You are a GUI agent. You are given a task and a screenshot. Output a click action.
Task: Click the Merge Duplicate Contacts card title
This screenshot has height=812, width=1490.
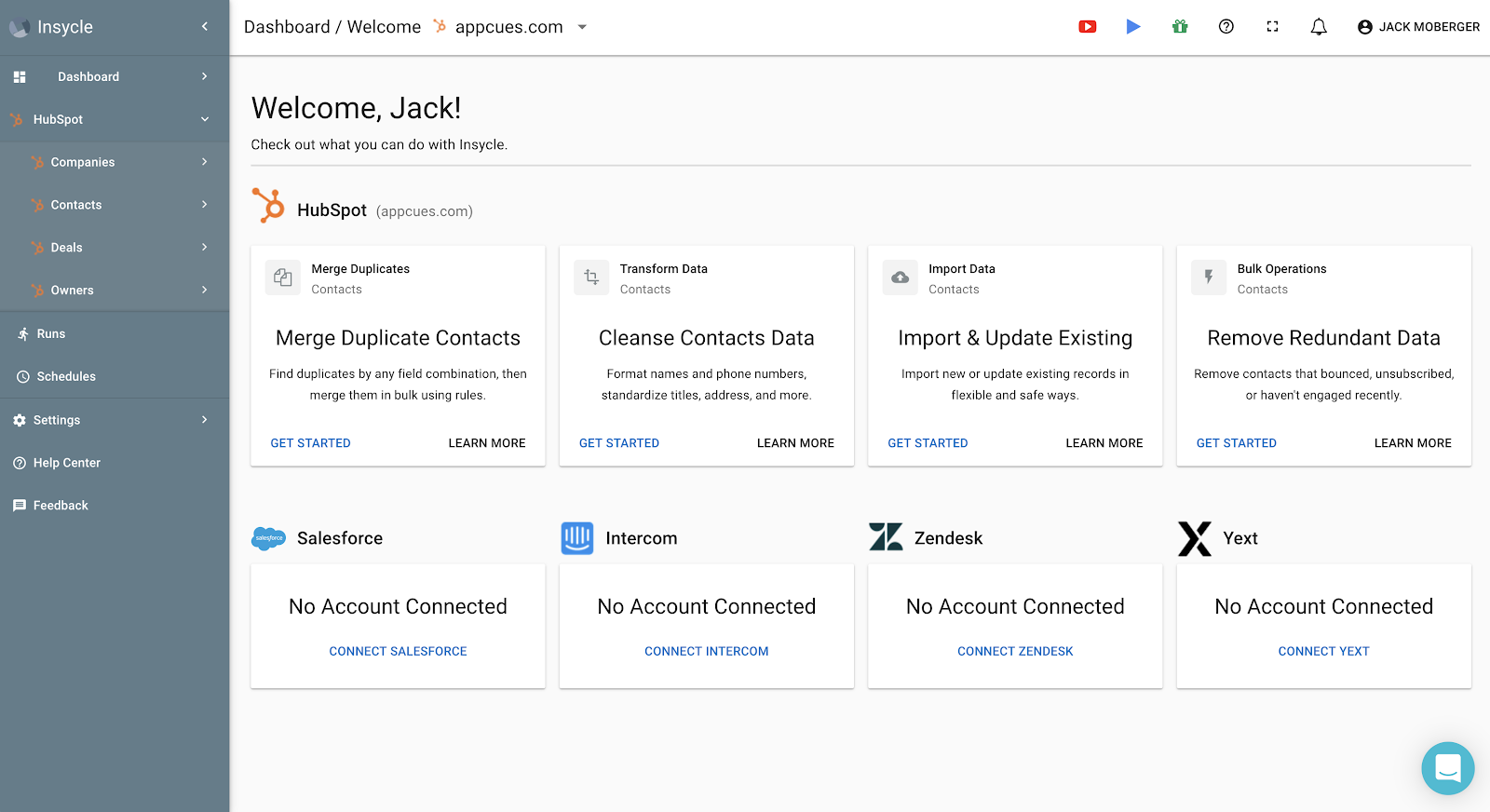tap(398, 338)
